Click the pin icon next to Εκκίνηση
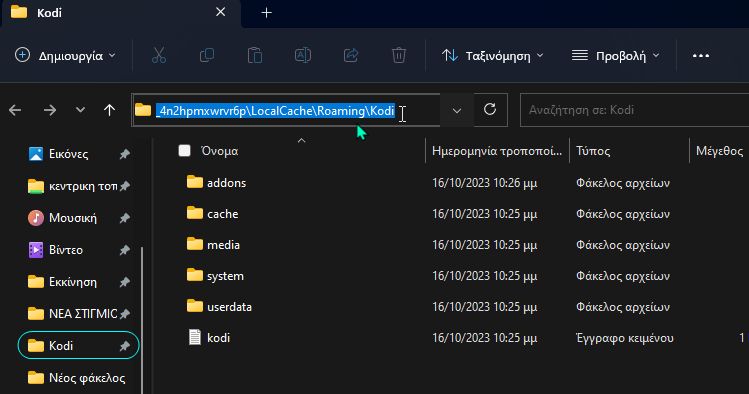Screen dimensions: 749x394 pyautogui.click(x=125, y=282)
